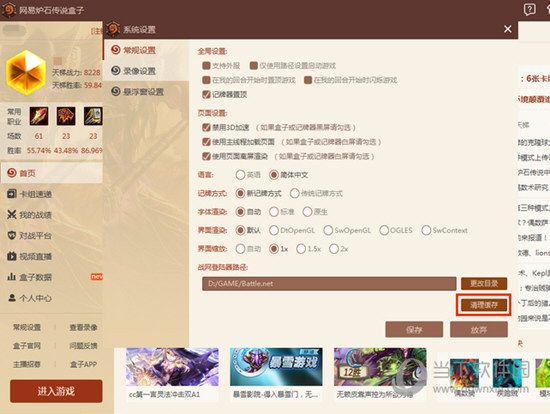Click the 视频直播 camera icon
The width and height of the screenshot is (550, 414).
[x=12, y=256]
